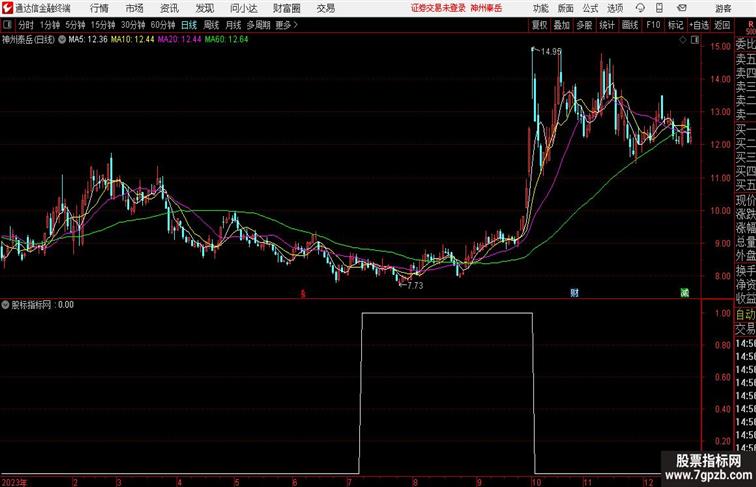Click the 标记 mark button
The width and height of the screenshot is (756, 487).
click(675, 25)
